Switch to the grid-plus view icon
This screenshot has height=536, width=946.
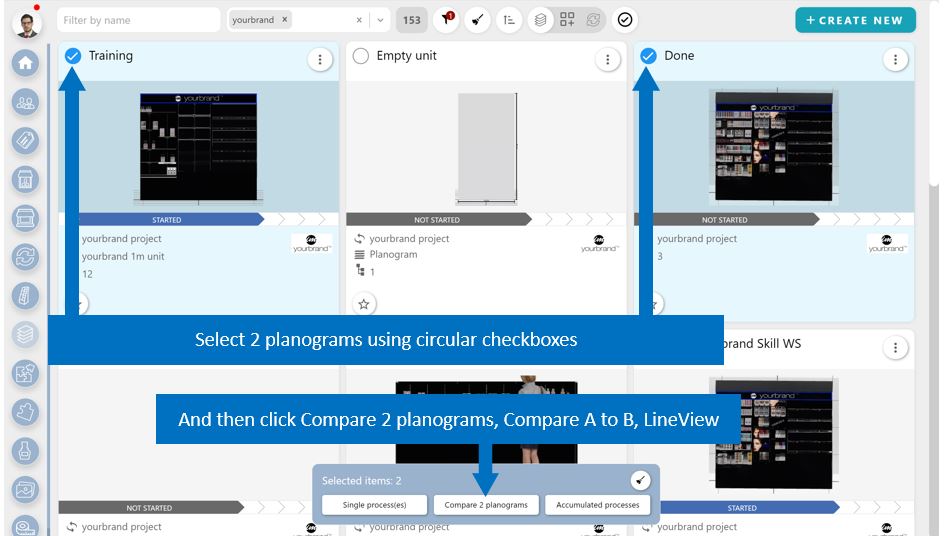[x=567, y=20]
